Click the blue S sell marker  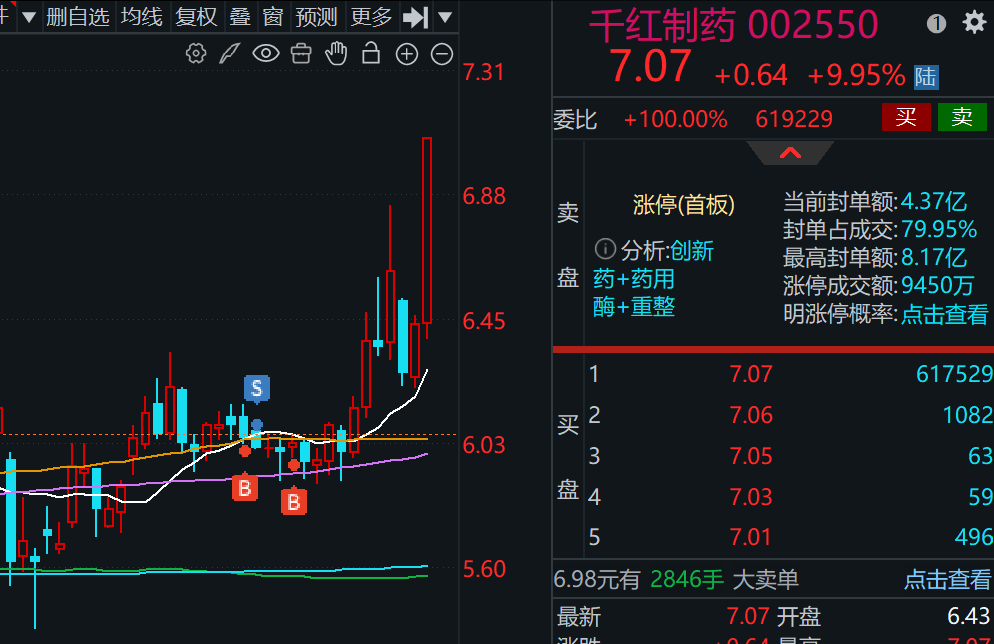257,388
